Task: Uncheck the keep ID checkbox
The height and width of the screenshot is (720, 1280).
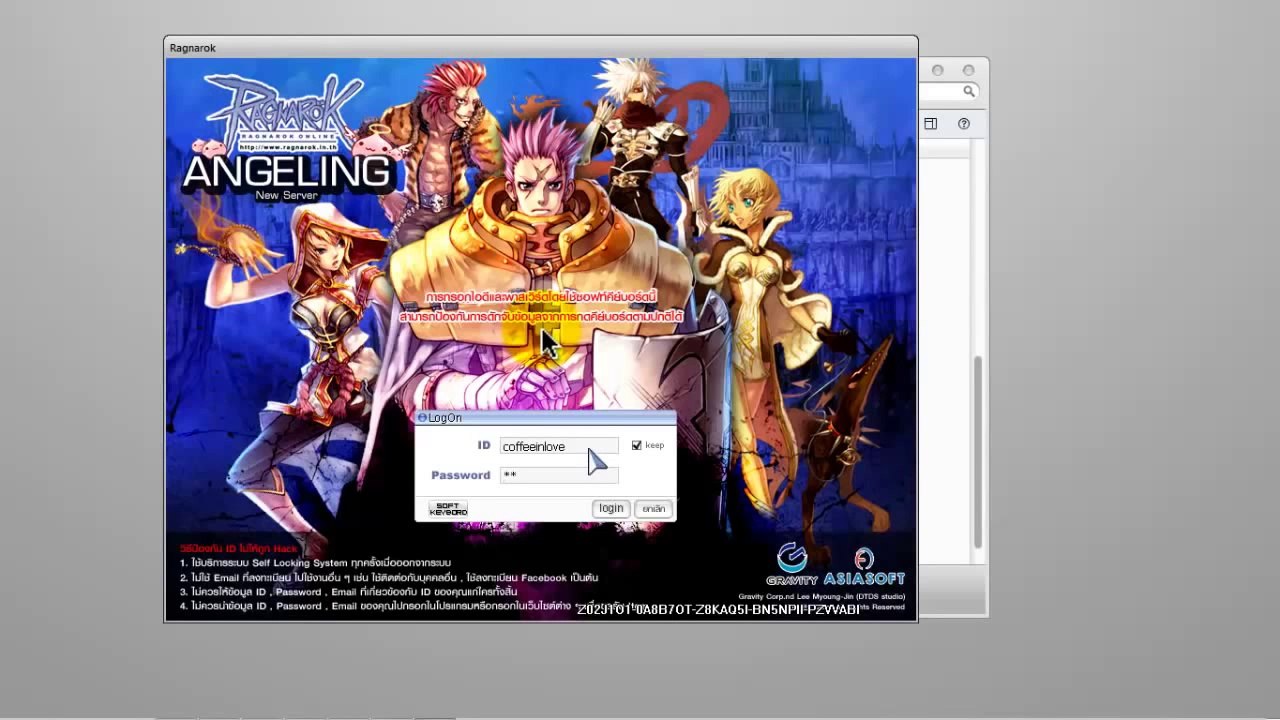Action: point(636,445)
